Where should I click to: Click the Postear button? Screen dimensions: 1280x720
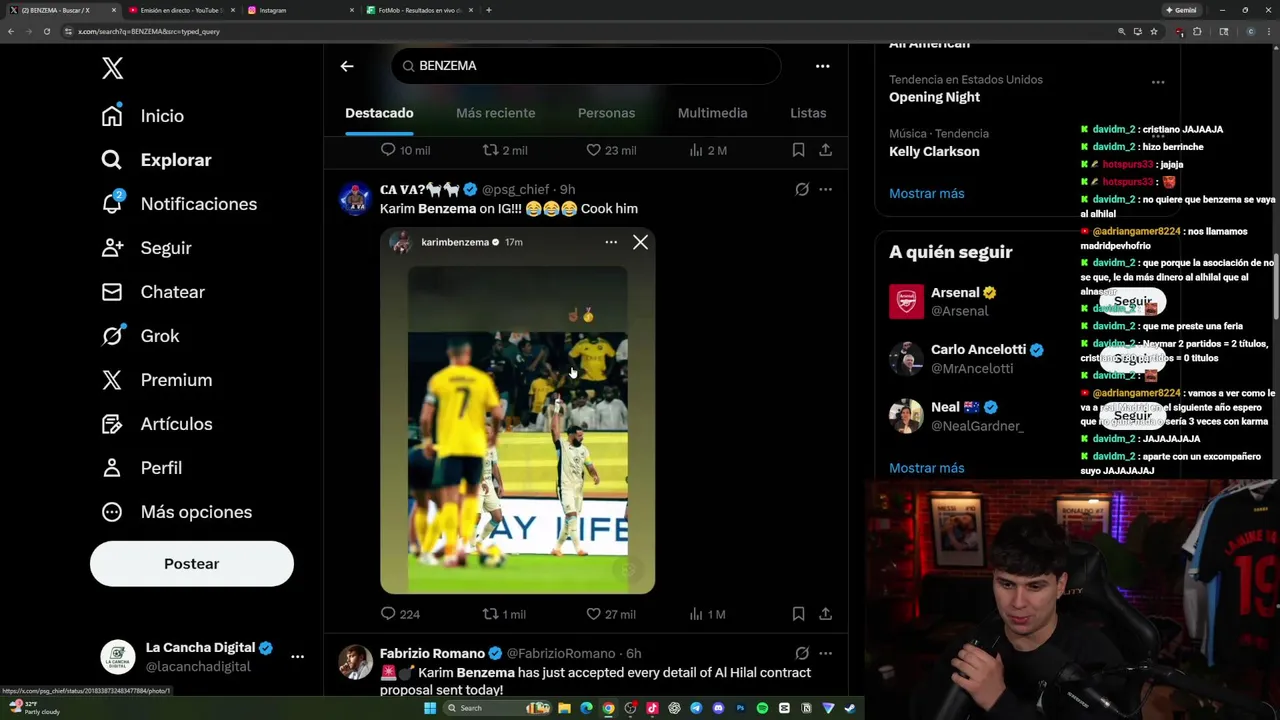point(192,564)
